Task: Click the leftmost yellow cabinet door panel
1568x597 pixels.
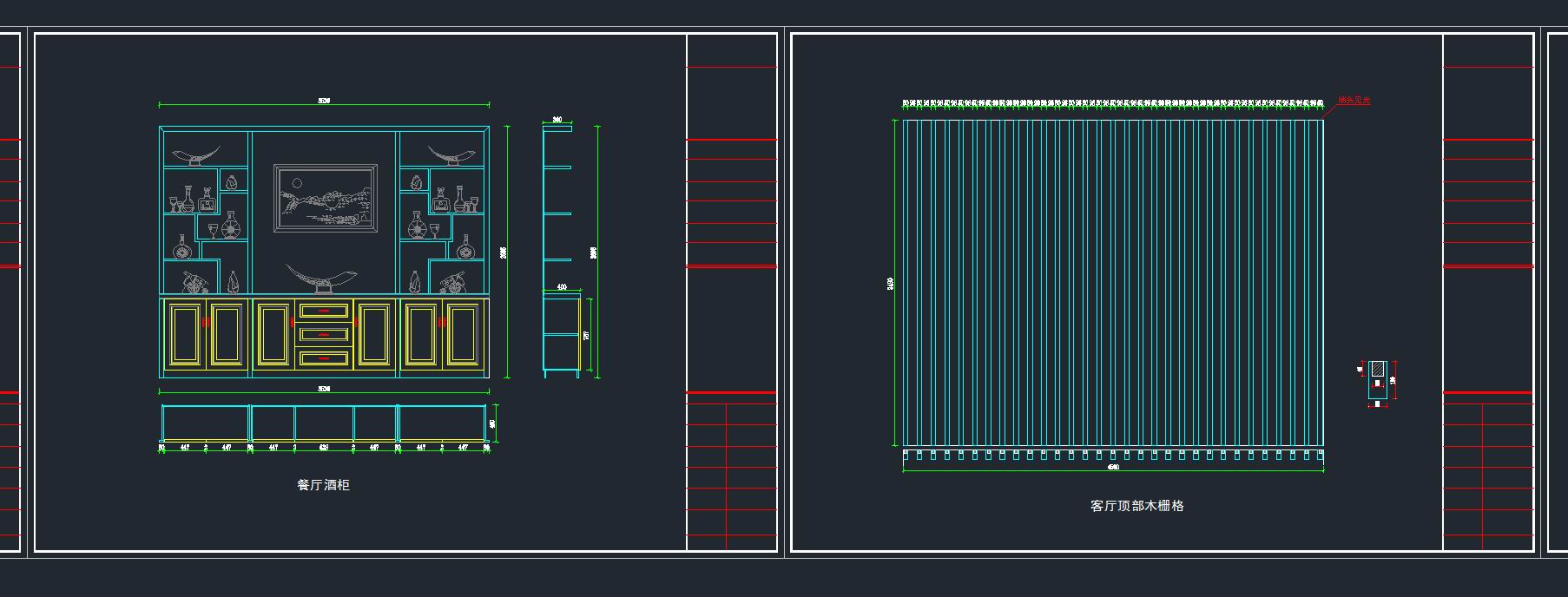Action: (184, 334)
